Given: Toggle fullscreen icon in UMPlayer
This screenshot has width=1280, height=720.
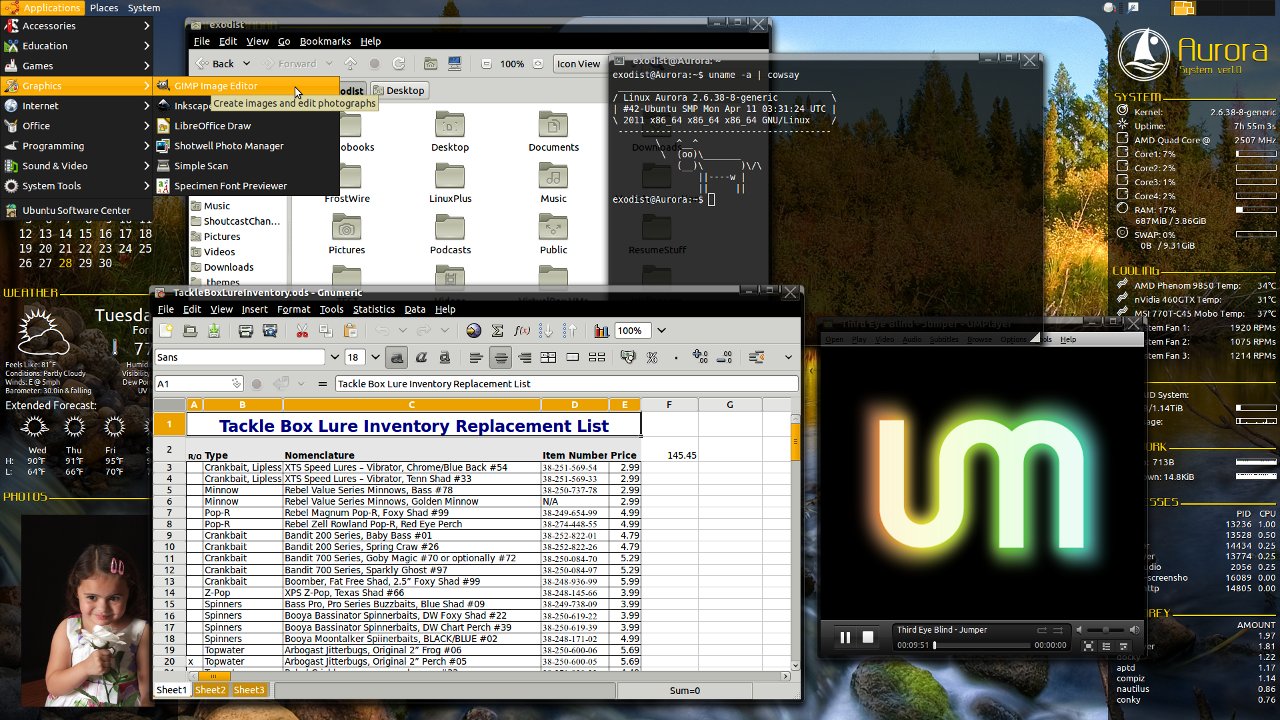Looking at the screenshot, I should [x=1089, y=646].
